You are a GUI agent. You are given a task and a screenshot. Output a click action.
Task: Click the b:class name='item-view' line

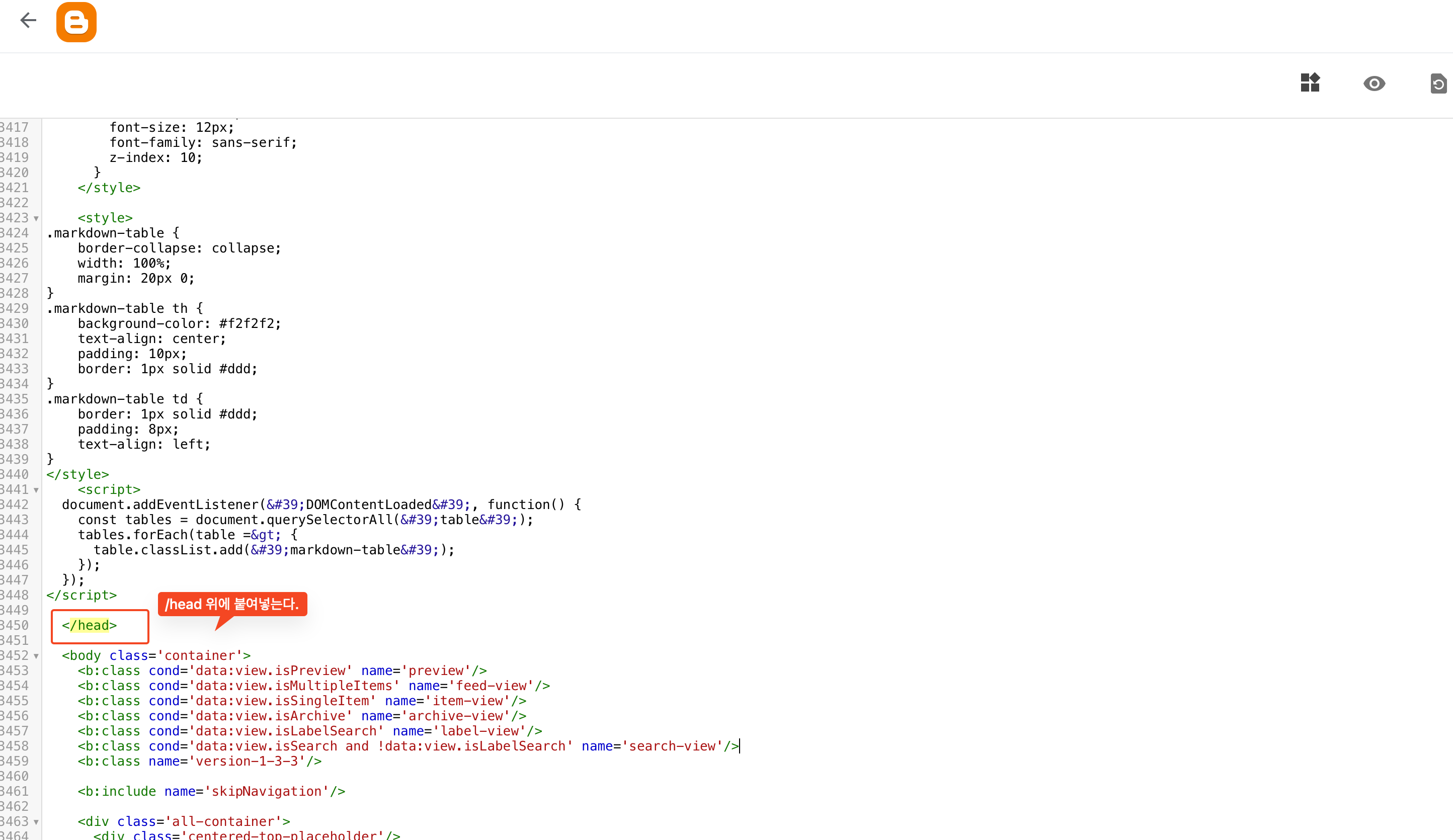point(302,701)
